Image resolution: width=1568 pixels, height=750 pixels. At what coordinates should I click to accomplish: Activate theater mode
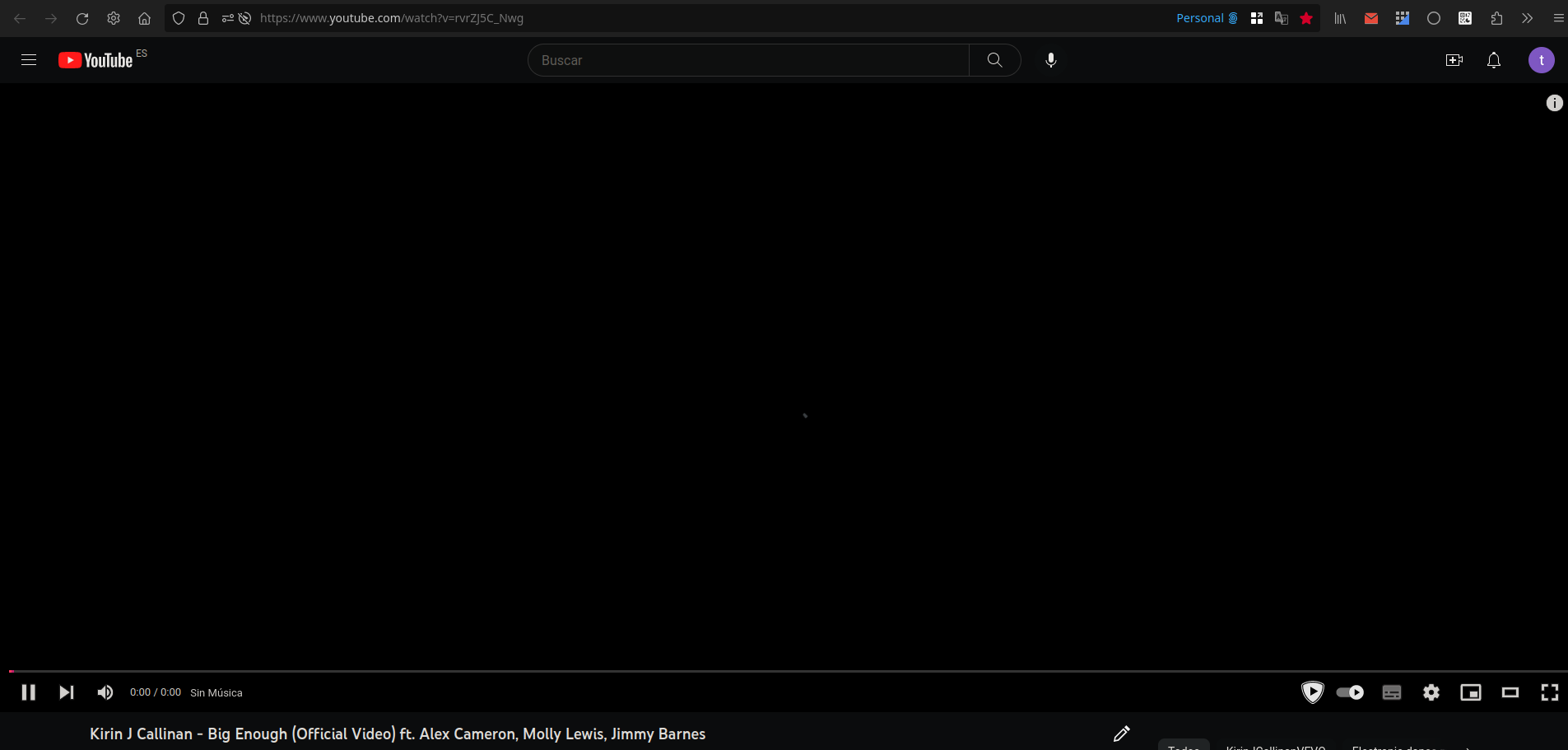pyautogui.click(x=1510, y=692)
